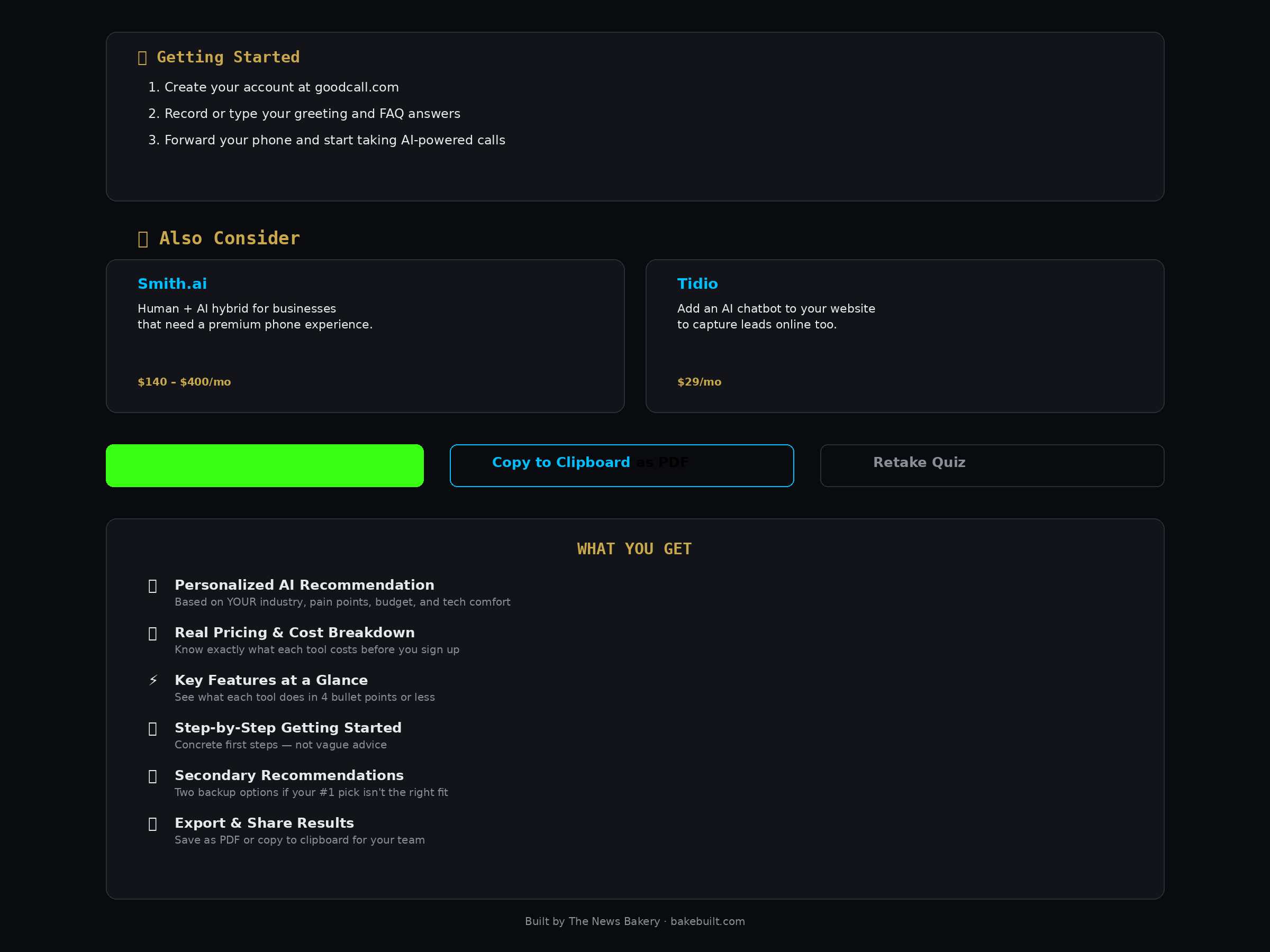Image resolution: width=1270 pixels, height=952 pixels.
Task: Click 'Personalized AI Recommendation' title
Action: point(304,585)
